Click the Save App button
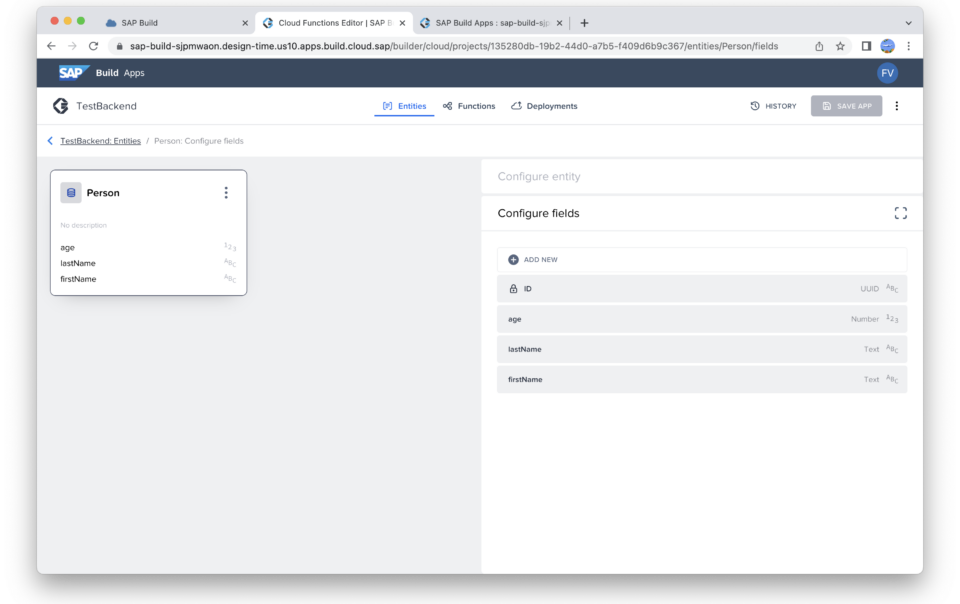The height and width of the screenshot is (604, 960). (847, 106)
